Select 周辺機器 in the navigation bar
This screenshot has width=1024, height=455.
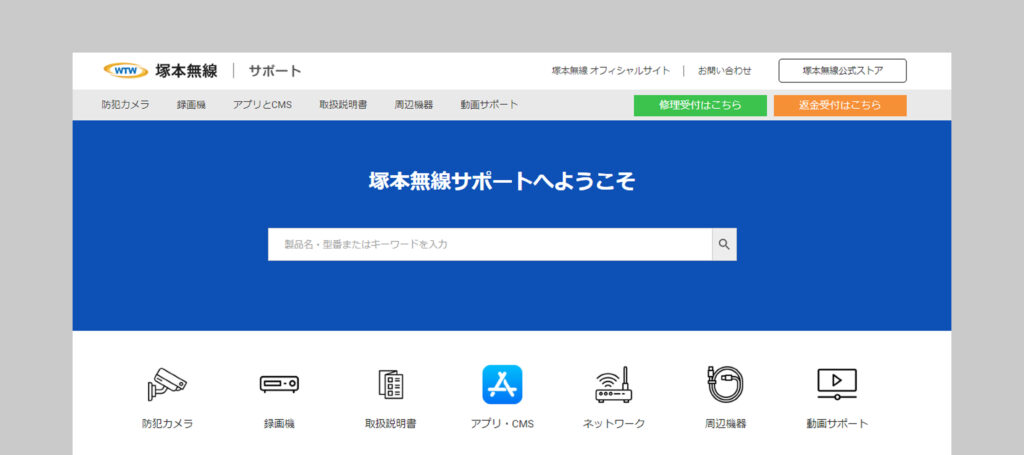pyautogui.click(x=413, y=104)
